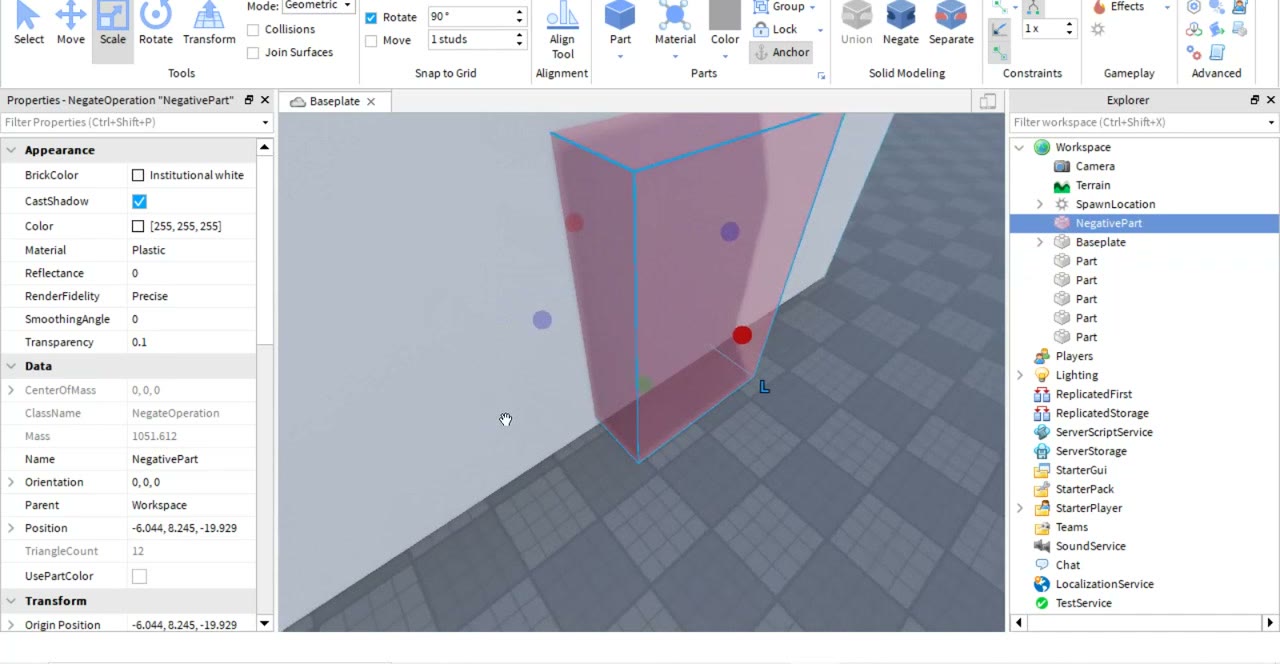Screen dimensions: 1280x664
Task: Pick the Transform tool
Action: 209,24
